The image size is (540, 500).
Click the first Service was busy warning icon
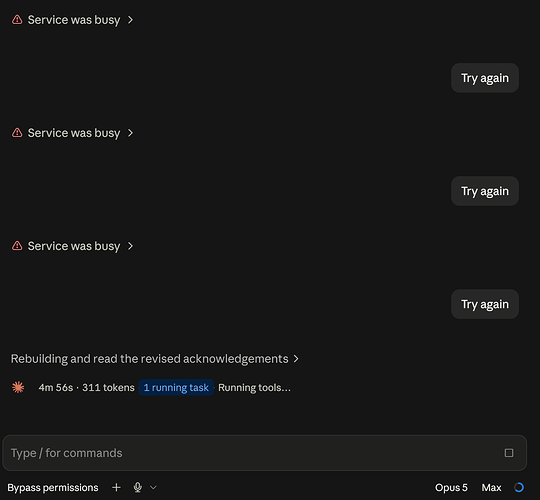(x=17, y=20)
